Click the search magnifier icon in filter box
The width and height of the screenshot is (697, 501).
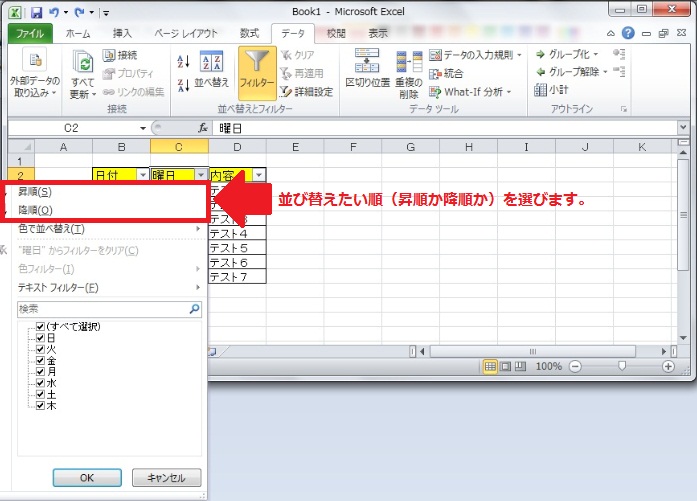point(195,309)
